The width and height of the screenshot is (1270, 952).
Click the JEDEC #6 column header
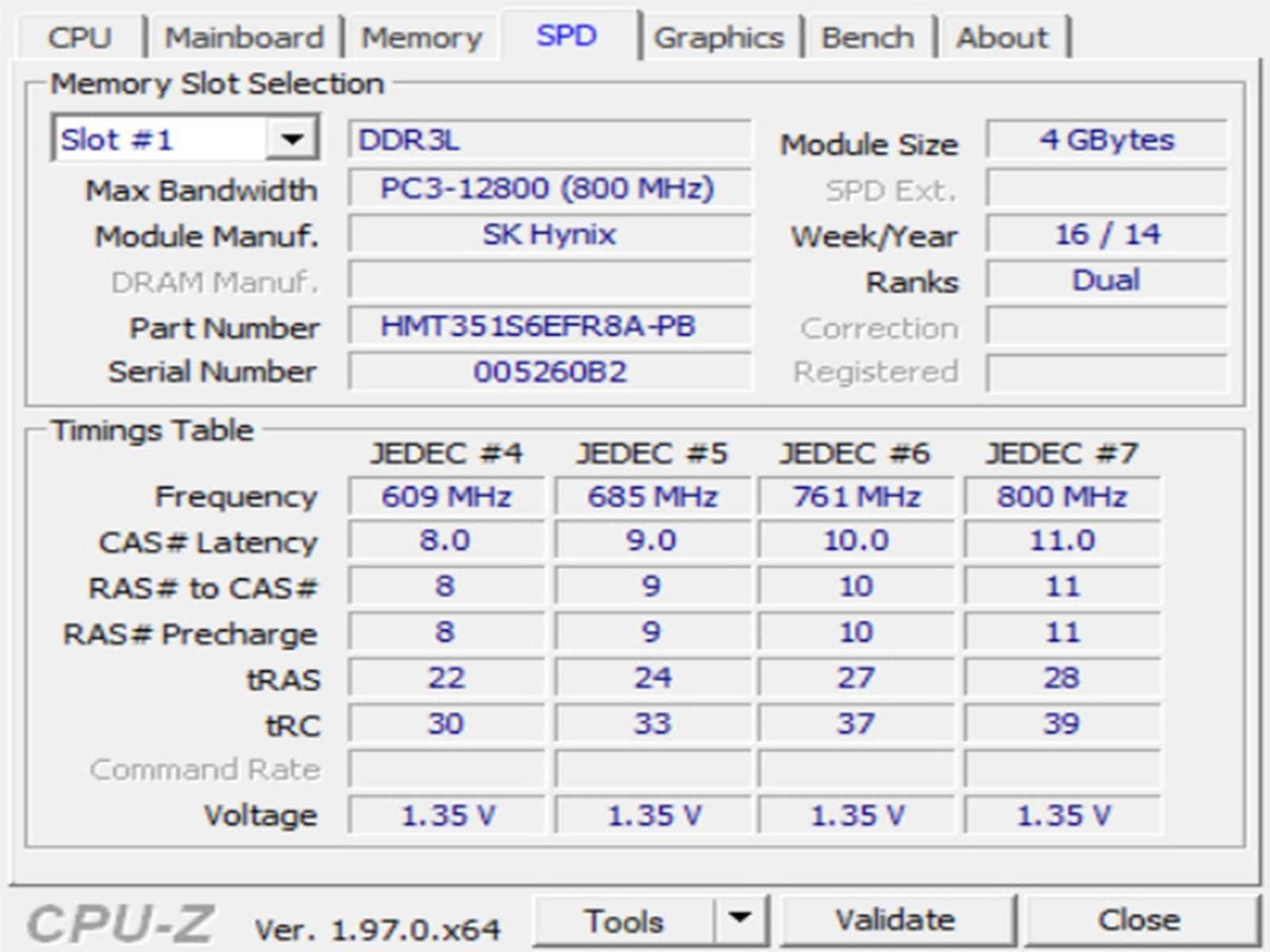coord(855,453)
